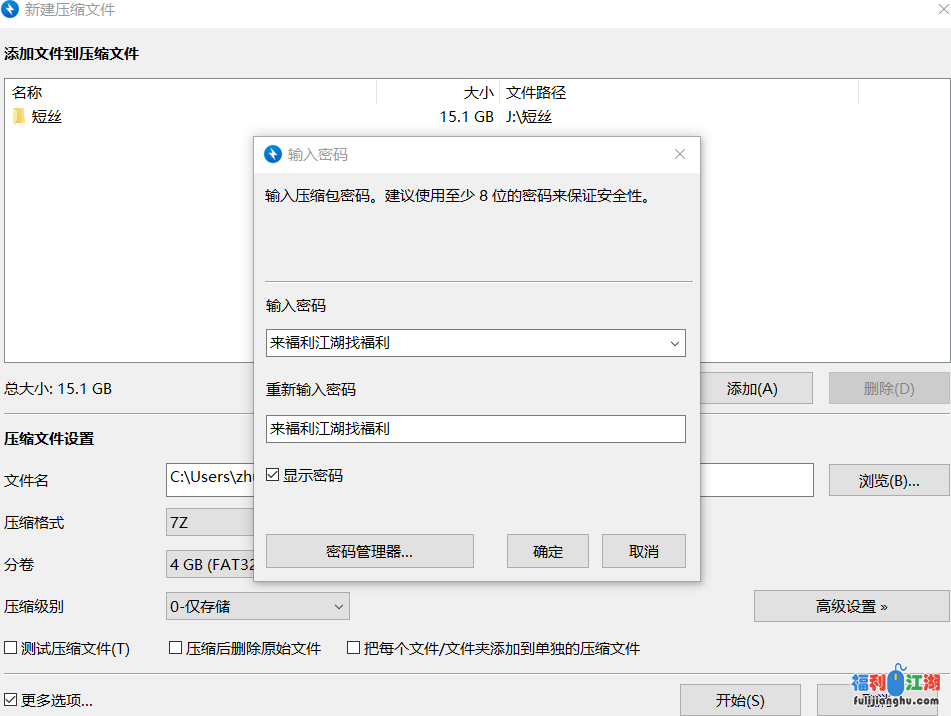This screenshot has width=951, height=716.
Task: Sort the list by 大小 column header
Action: [x=438, y=93]
